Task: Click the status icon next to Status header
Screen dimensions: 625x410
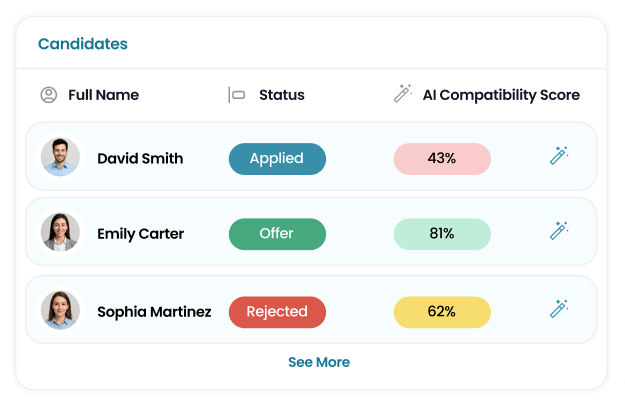Action: 237,95
